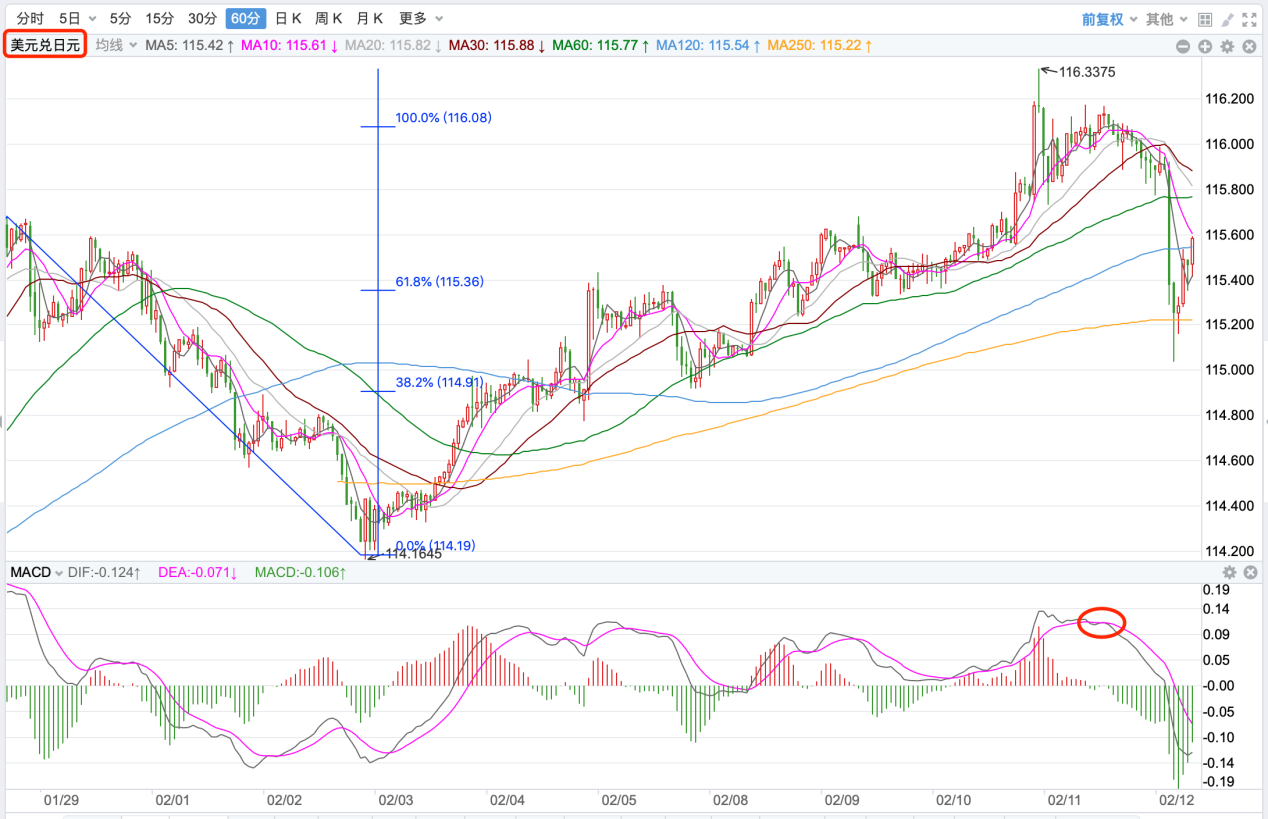This screenshot has width=1268, height=819.
Task: Select the 60分 interval tab
Action: (245, 18)
